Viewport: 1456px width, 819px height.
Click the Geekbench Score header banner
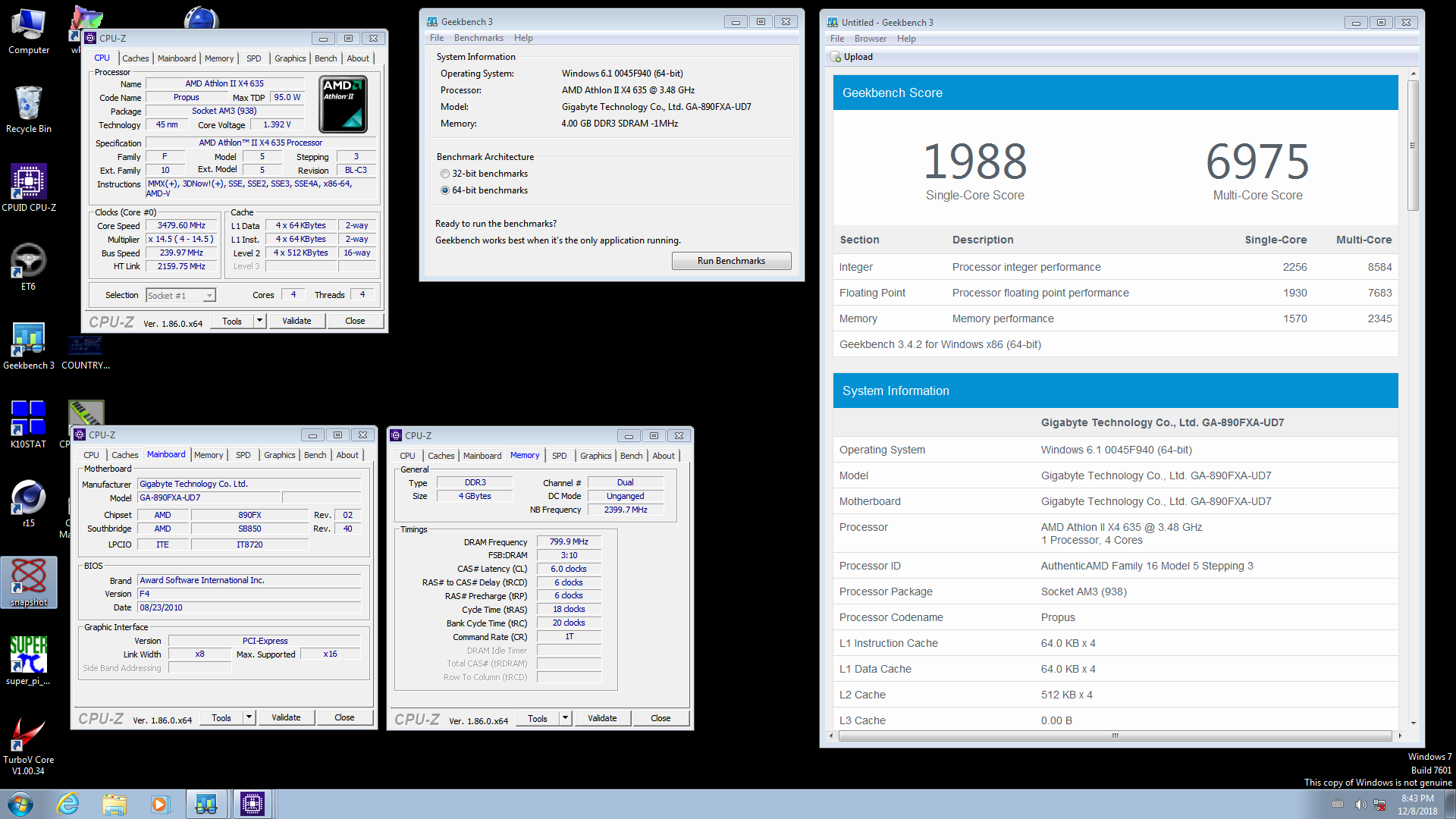[1116, 93]
